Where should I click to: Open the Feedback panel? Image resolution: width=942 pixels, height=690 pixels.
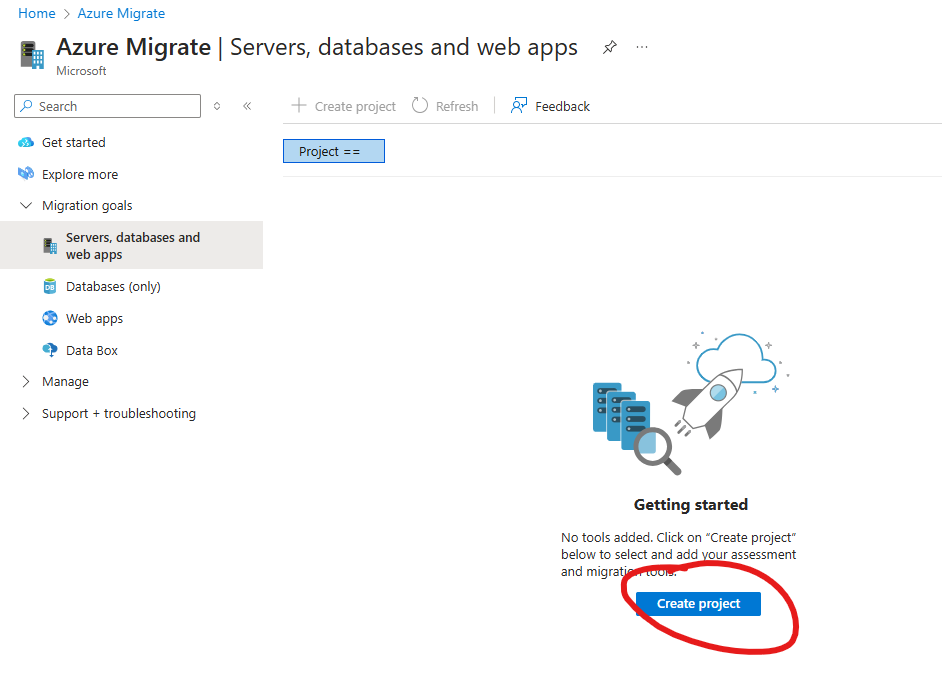pos(550,106)
